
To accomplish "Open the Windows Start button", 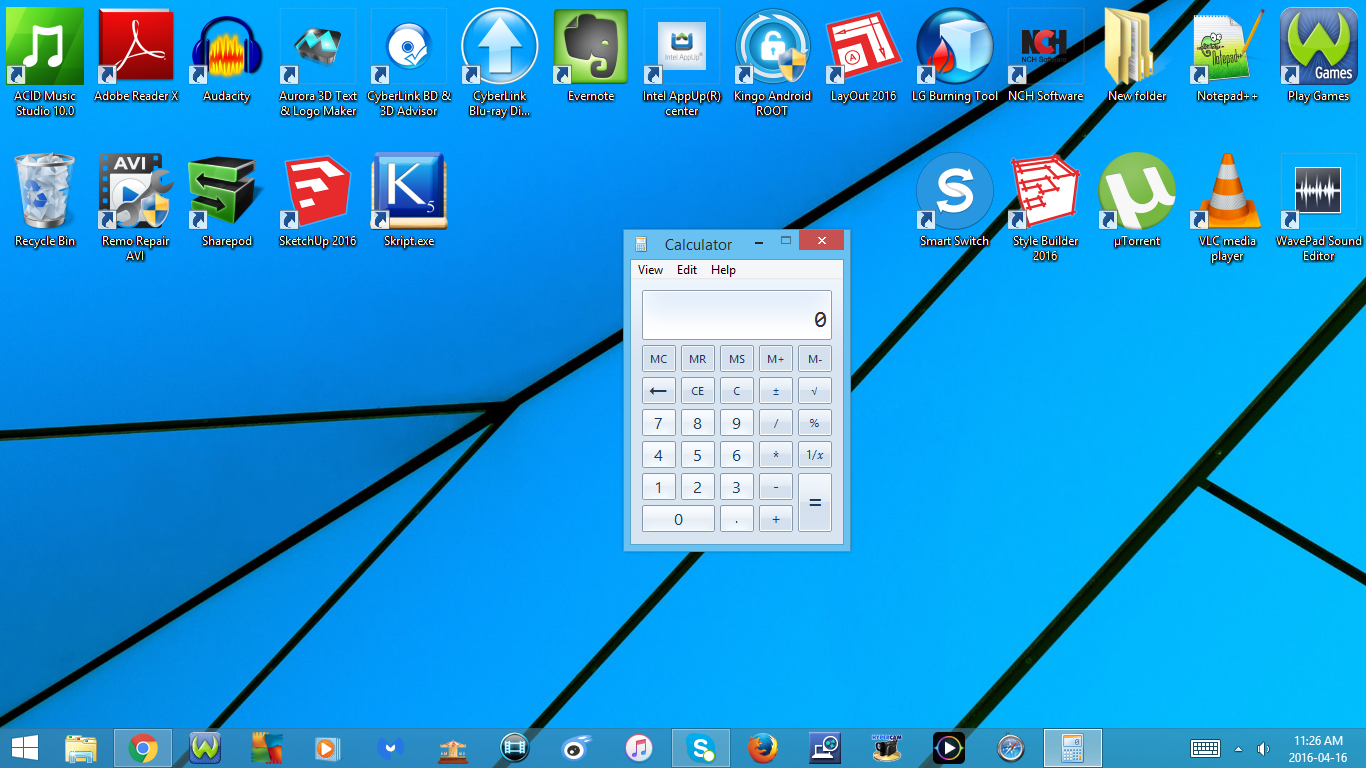I will pyautogui.click(x=25, y=747).
